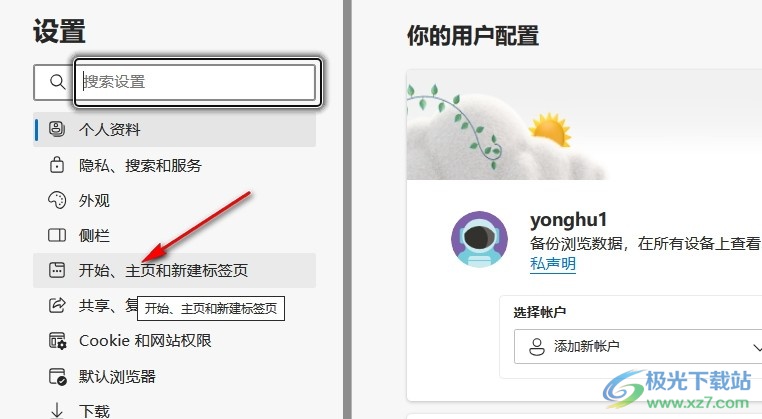The image size is (762, 419).
Task: Click the 开始、主页和新建标签页 window icon
Action: click(57, 270)
